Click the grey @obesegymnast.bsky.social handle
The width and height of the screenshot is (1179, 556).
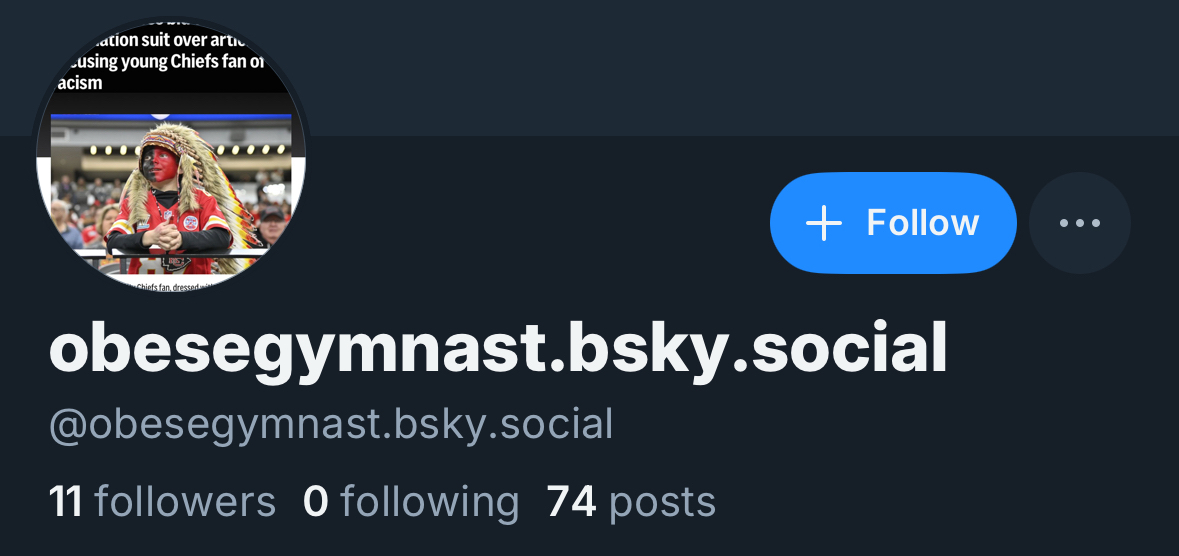pos(331,425)
